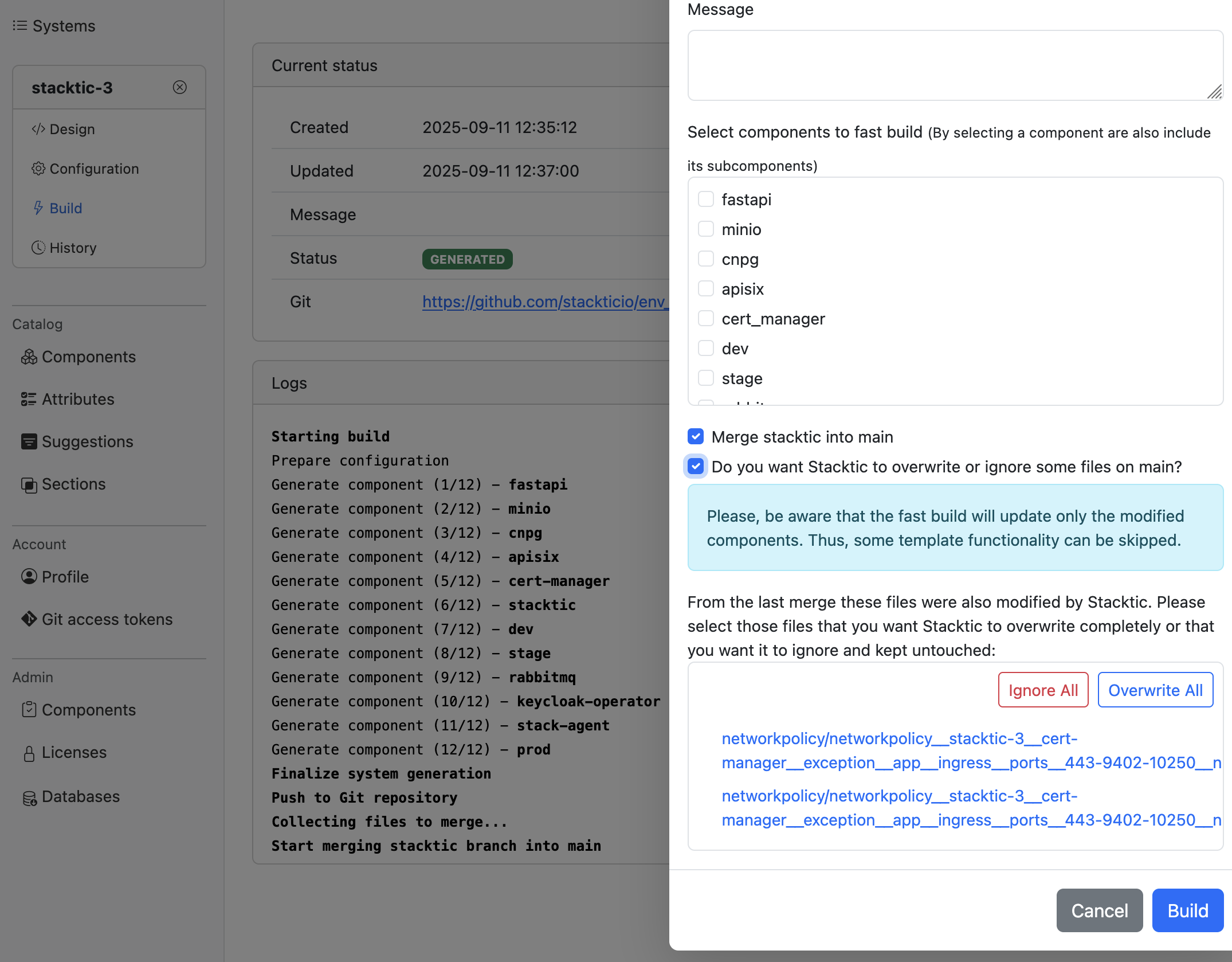Click the Licenses lock icon

coord(29,753)
